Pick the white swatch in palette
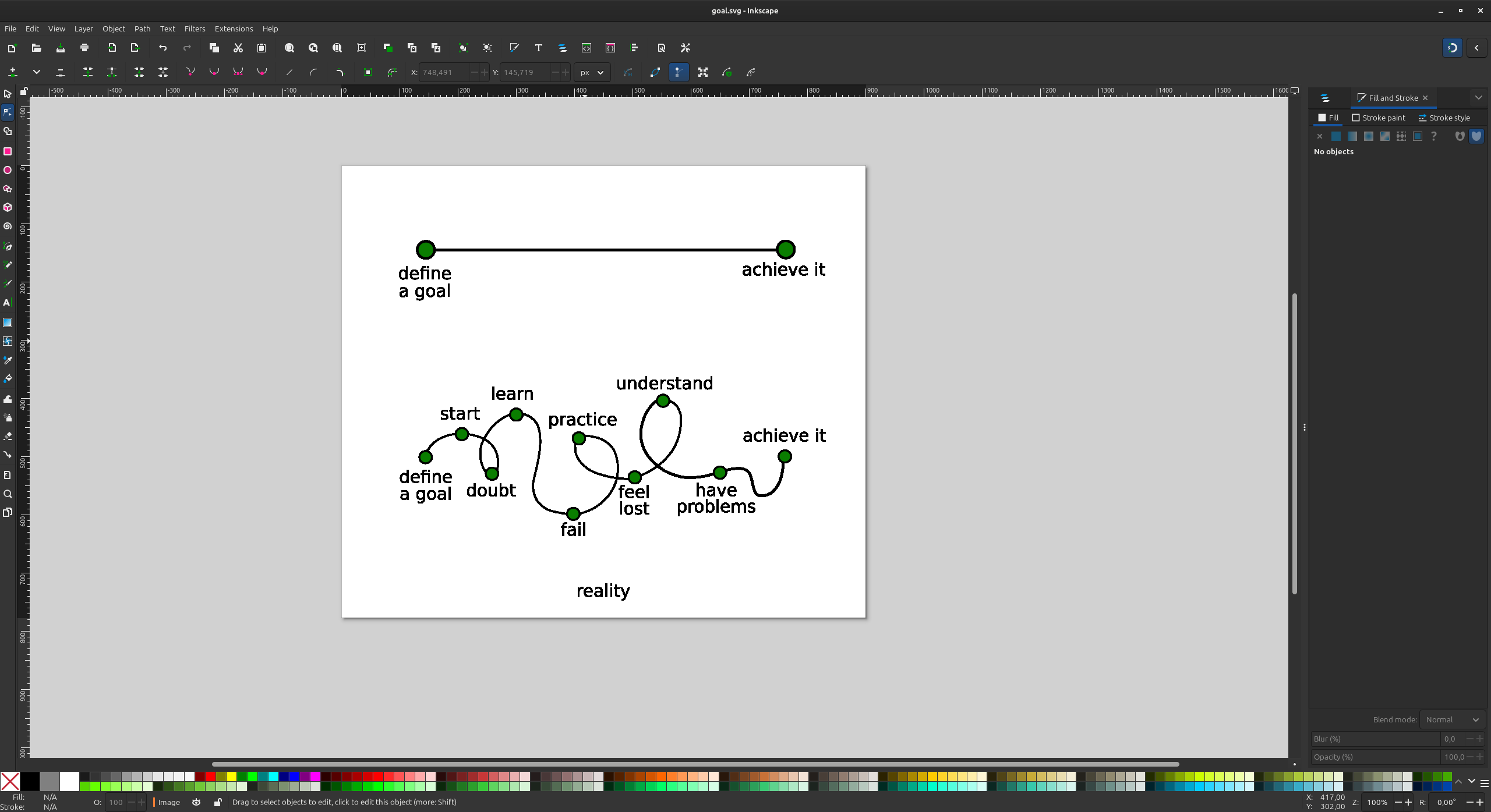The image size is (1491, 812). tap(69, 781)
